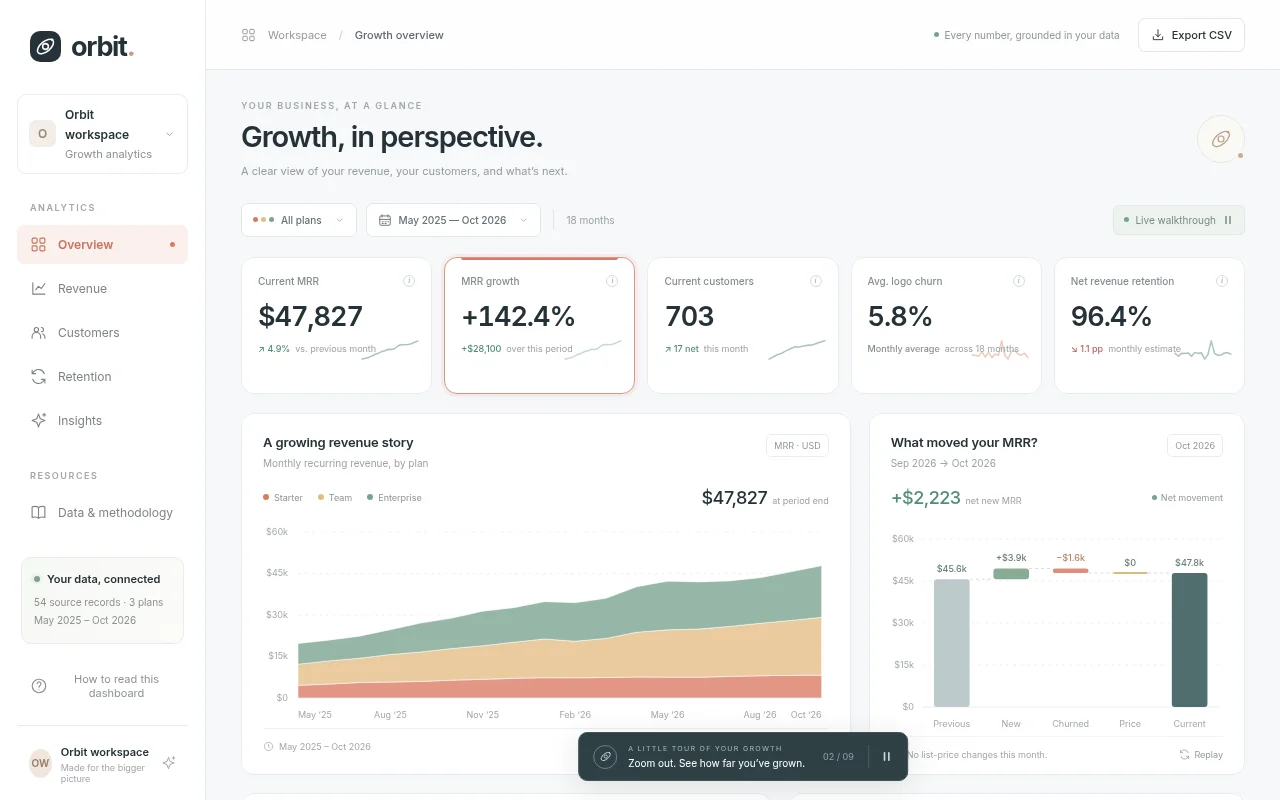Go to Retention in sidebar
This screenshot has height=800, width=1280.
click(x=102, y=376)
